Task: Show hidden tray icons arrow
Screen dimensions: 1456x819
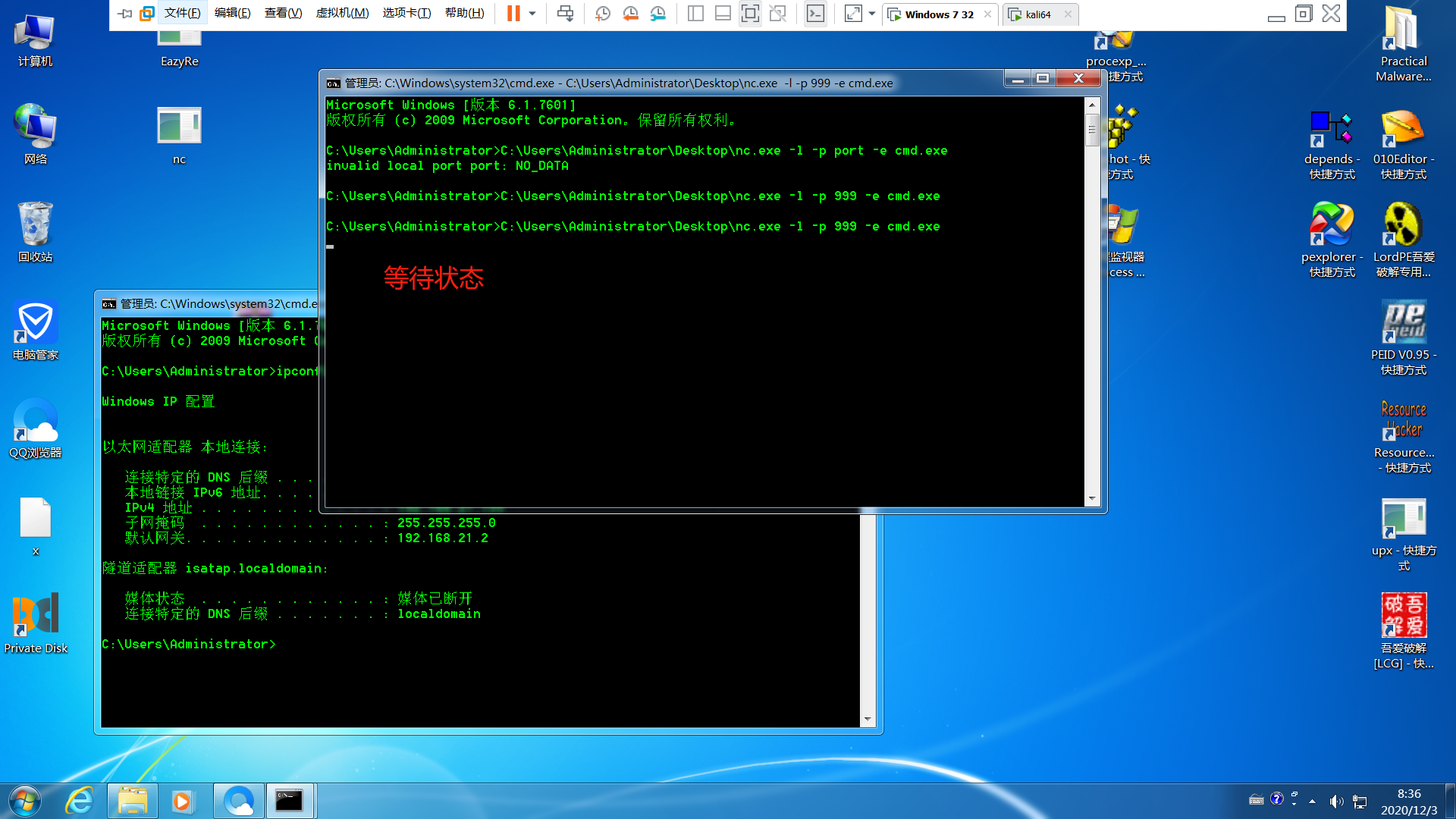Action: tap(1312, 802)
